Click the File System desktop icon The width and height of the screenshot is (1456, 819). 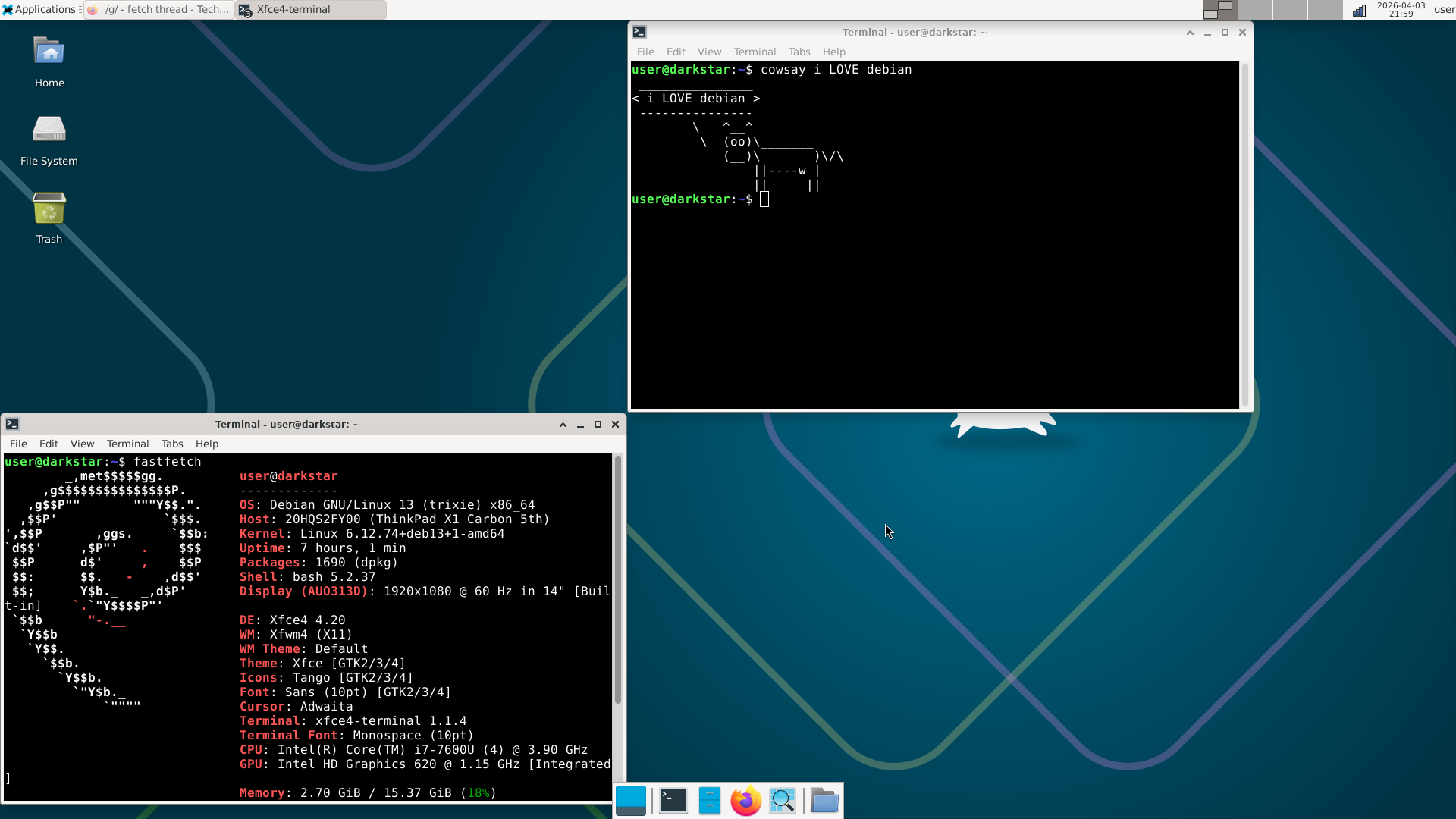click(x=49, y=130)
